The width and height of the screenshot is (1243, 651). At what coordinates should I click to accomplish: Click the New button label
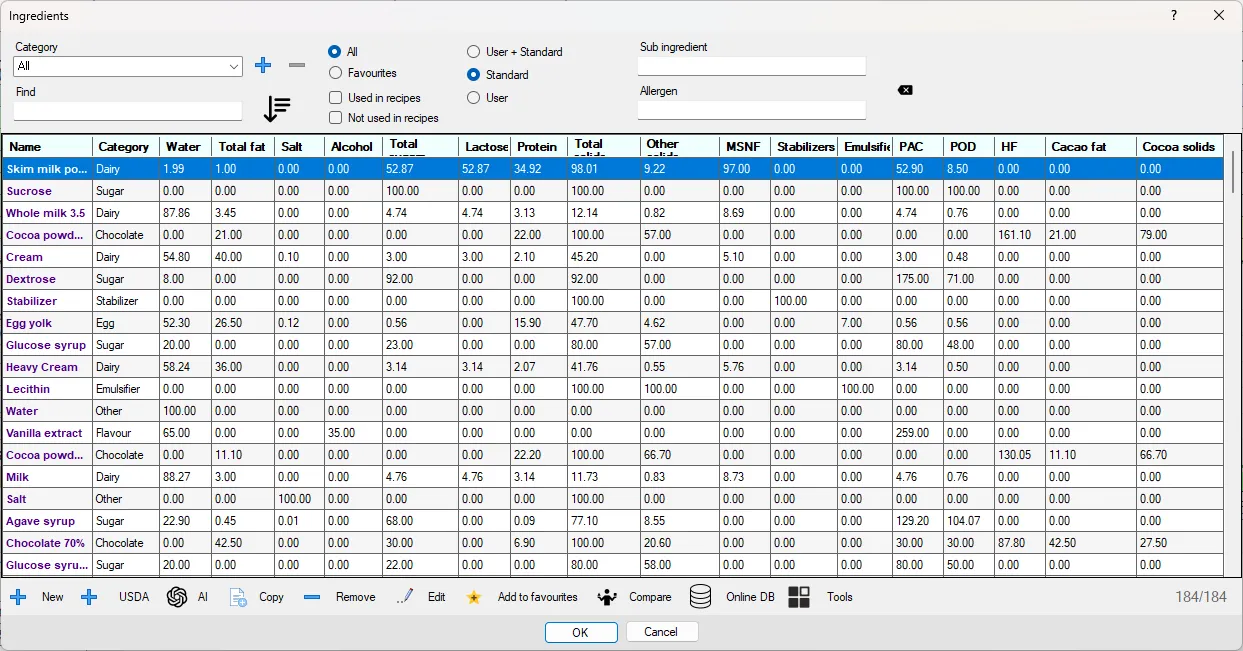52,597
